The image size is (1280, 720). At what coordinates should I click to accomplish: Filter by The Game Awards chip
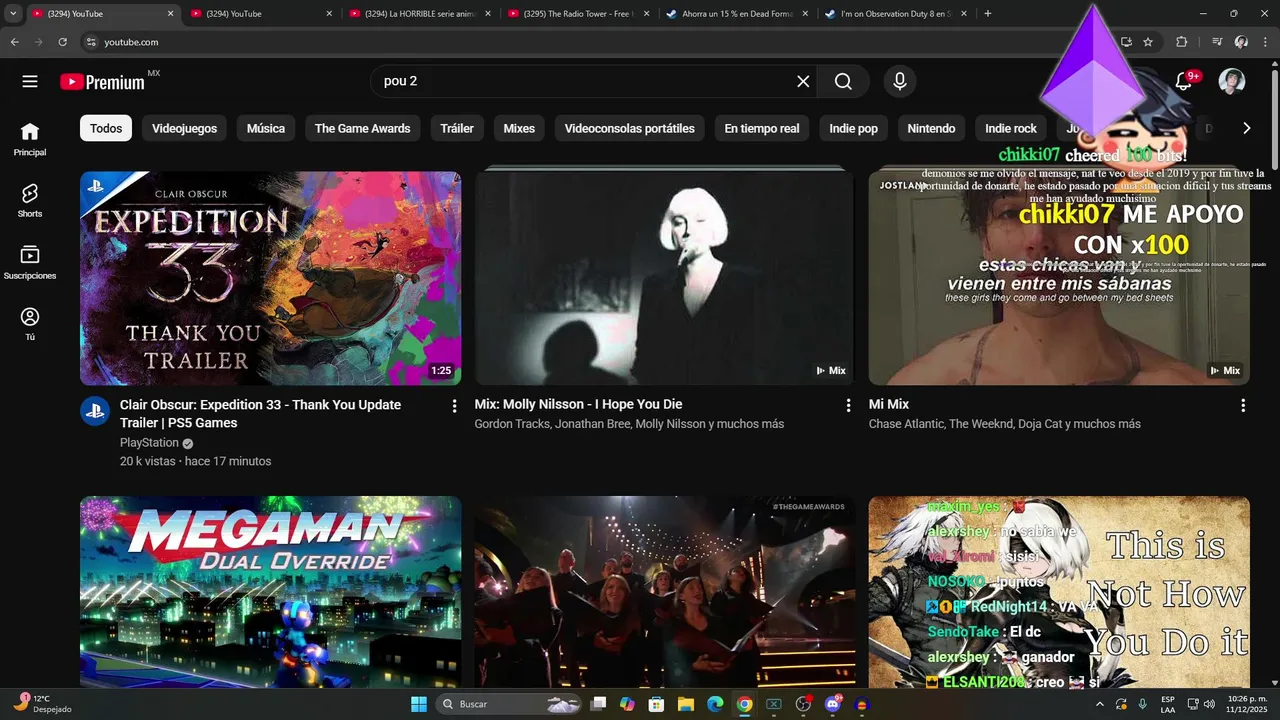point(363,128)
